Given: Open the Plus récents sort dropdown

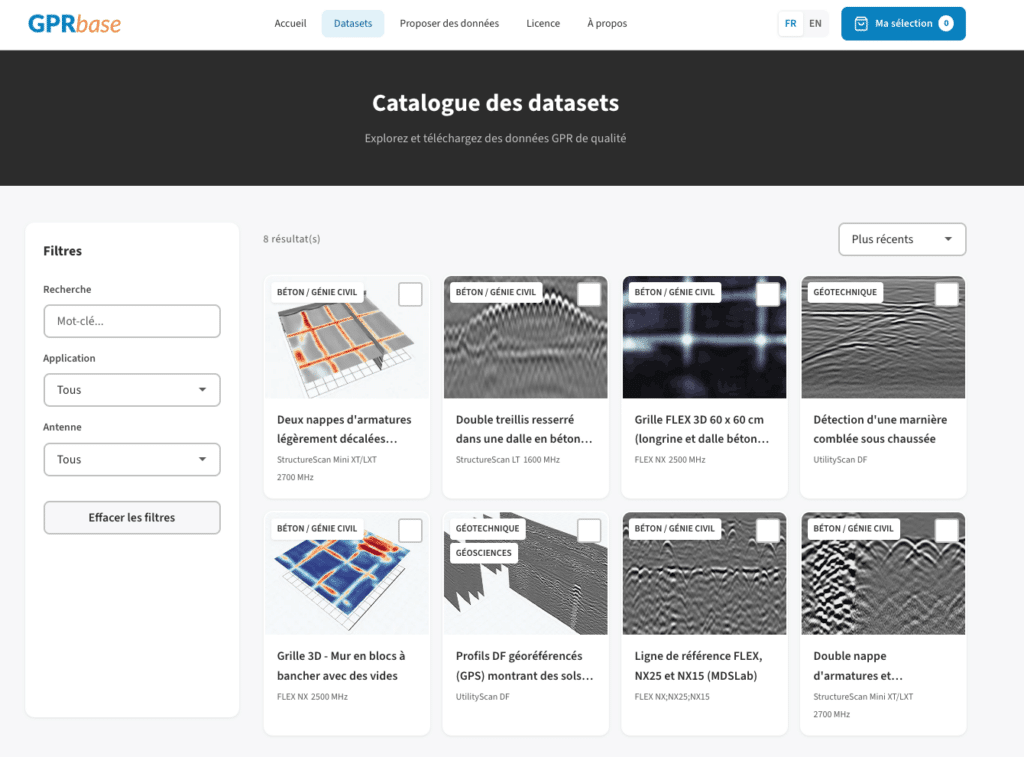Looking at the screenshot, I should pyautogui.click(x=901, y=240).
